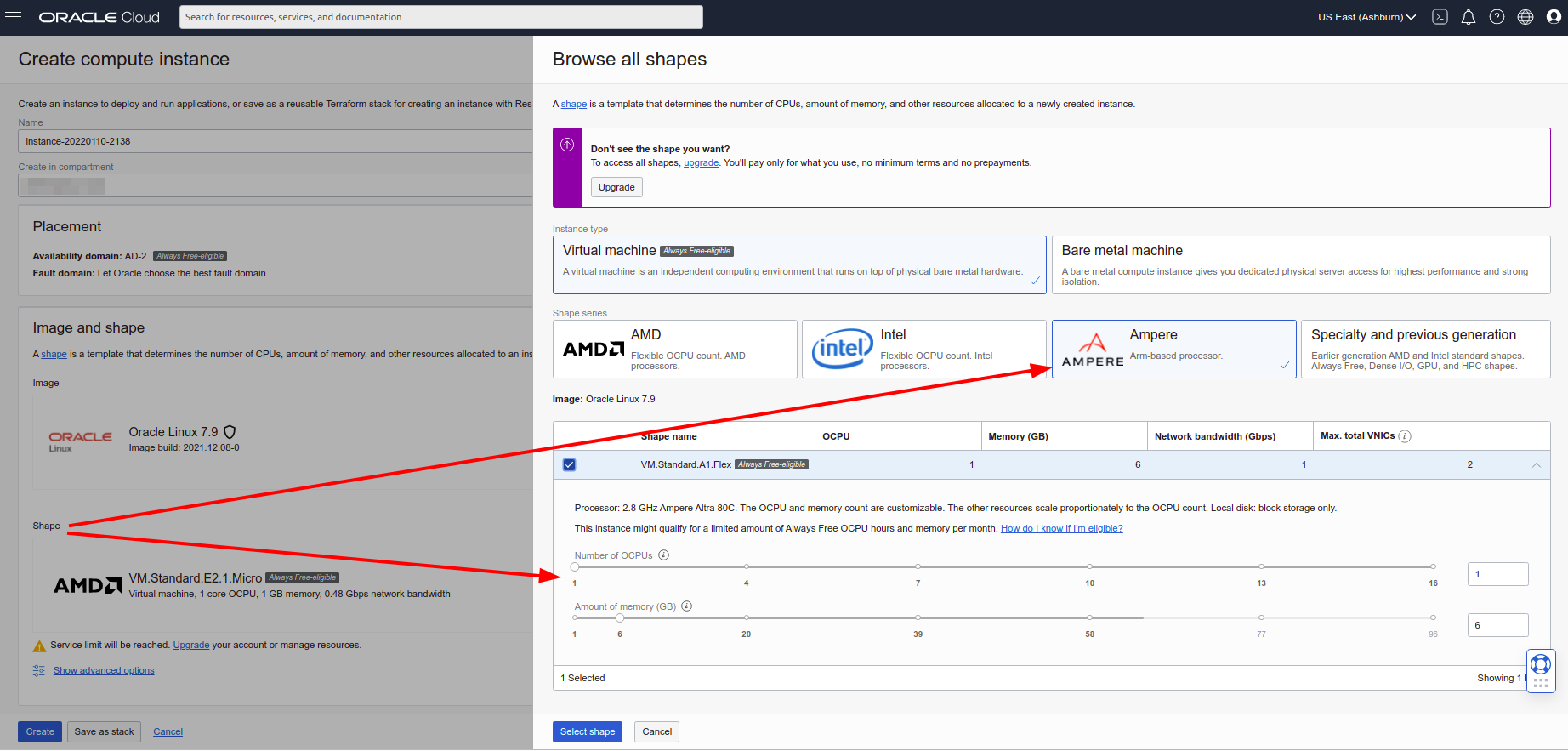Click the Service limit warning triangle icon
Viewport: 1568px width, 751px height.
[39, 646]
